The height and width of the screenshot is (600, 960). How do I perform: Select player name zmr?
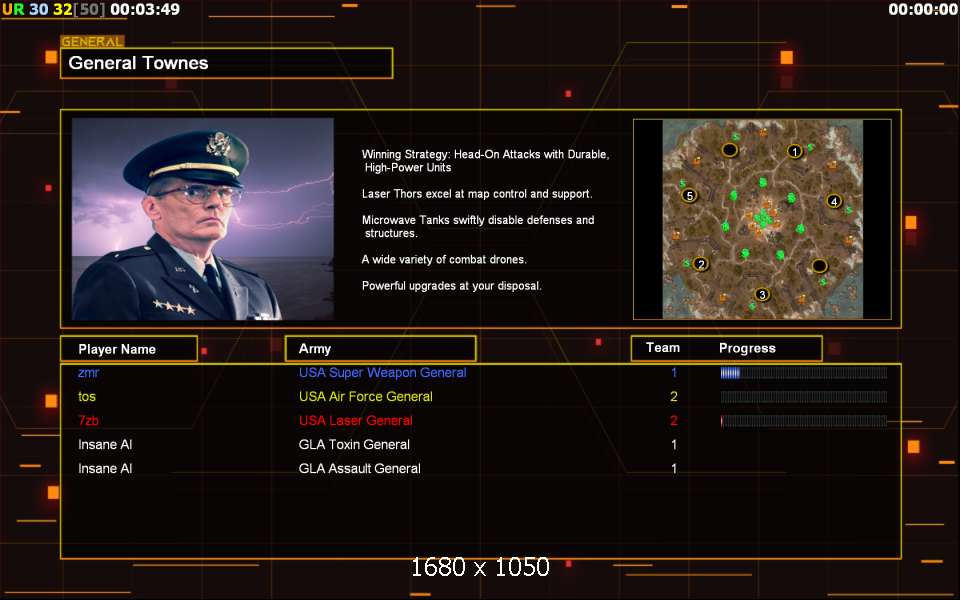click(88, 373)
